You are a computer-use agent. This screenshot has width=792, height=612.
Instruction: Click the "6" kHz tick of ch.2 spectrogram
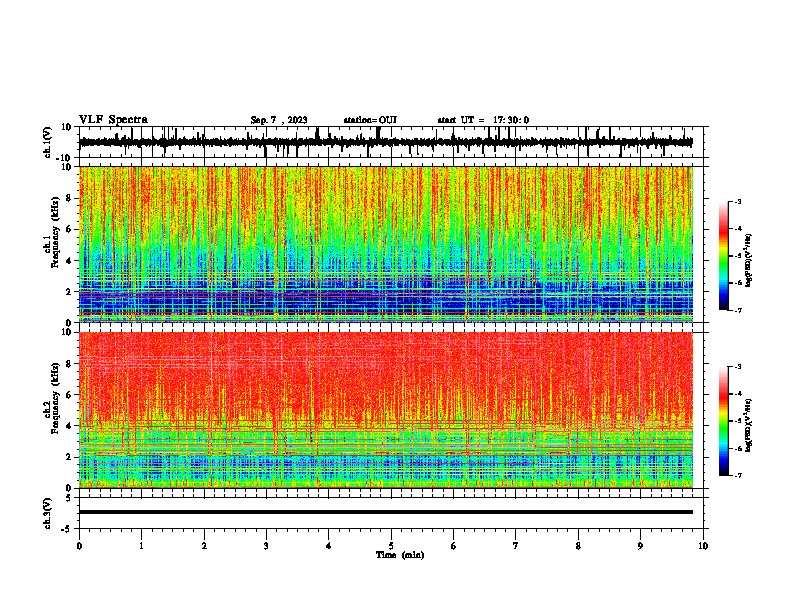click(x=69, y=395)
